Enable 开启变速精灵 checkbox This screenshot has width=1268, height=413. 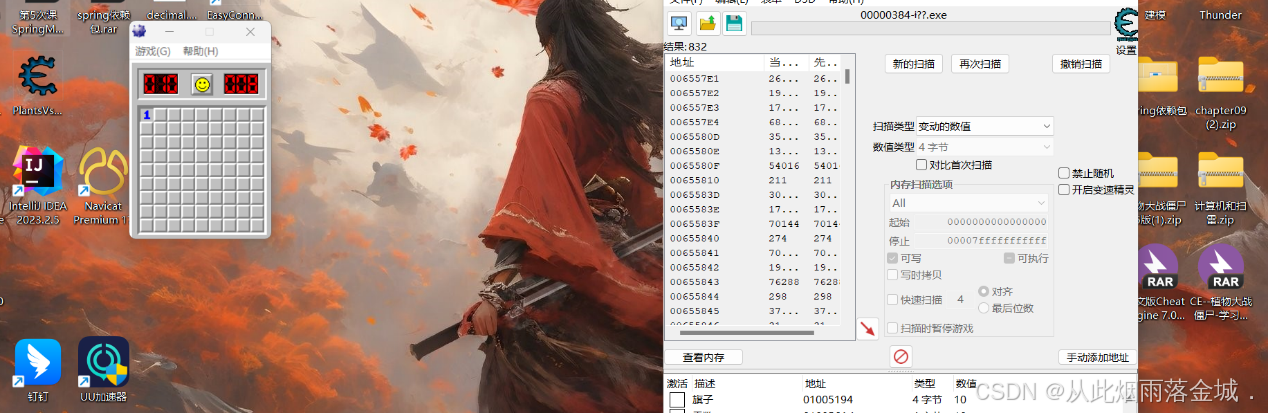1064,189
